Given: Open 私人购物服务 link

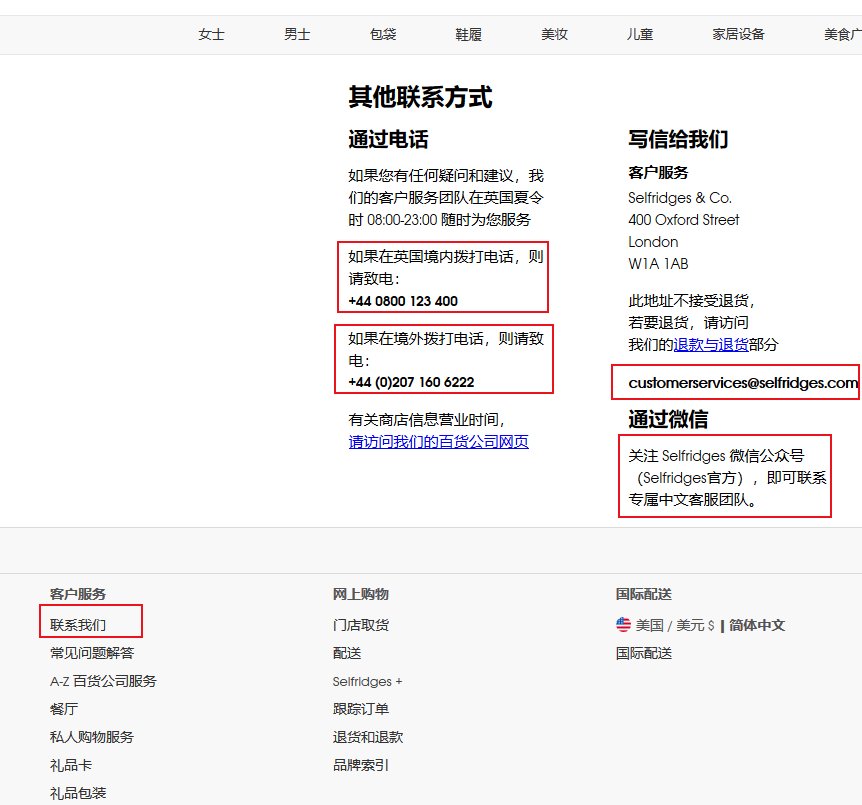Looking at the screenshot, I should pos(92,737).
